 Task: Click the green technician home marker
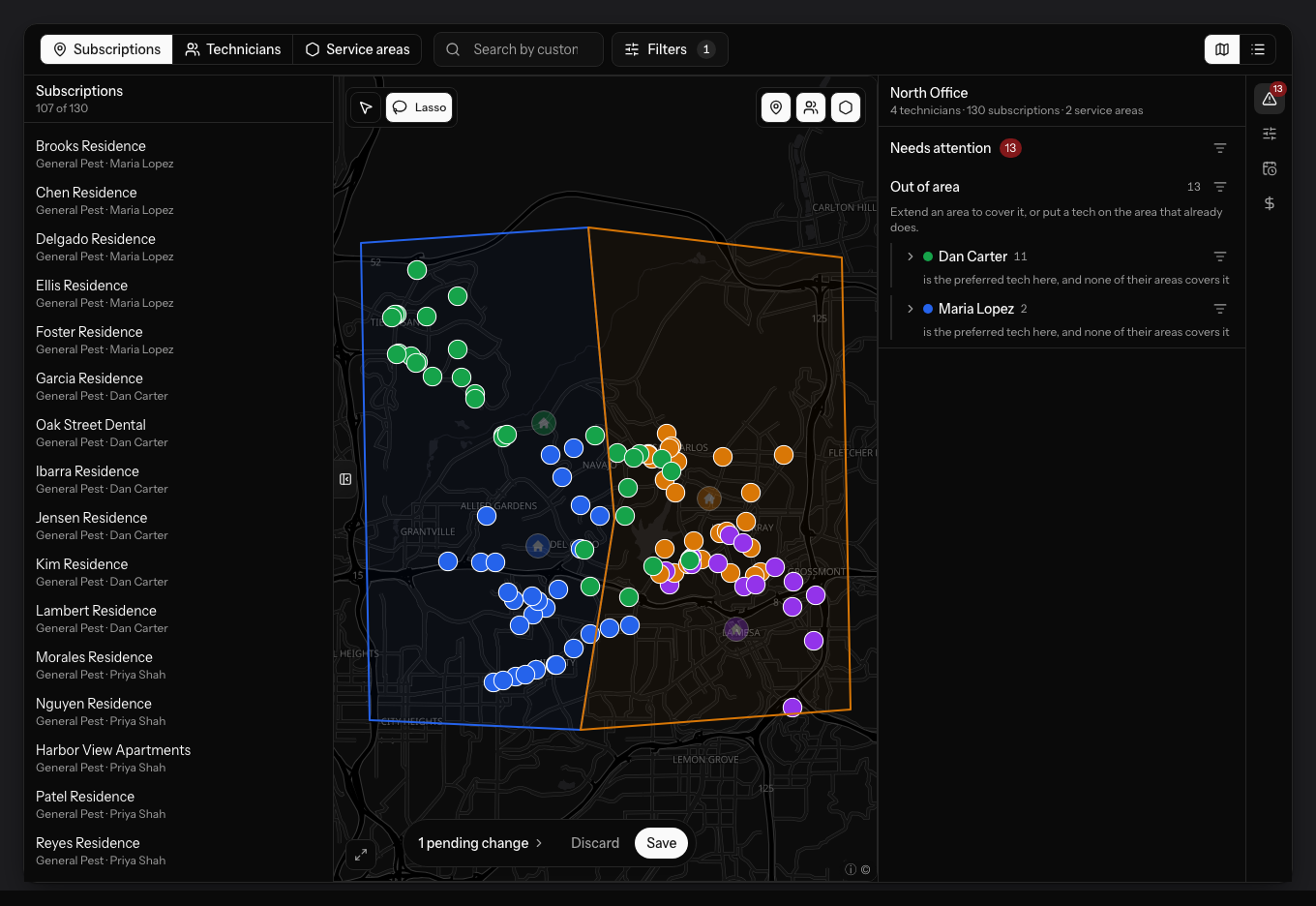tap(544, 423)
